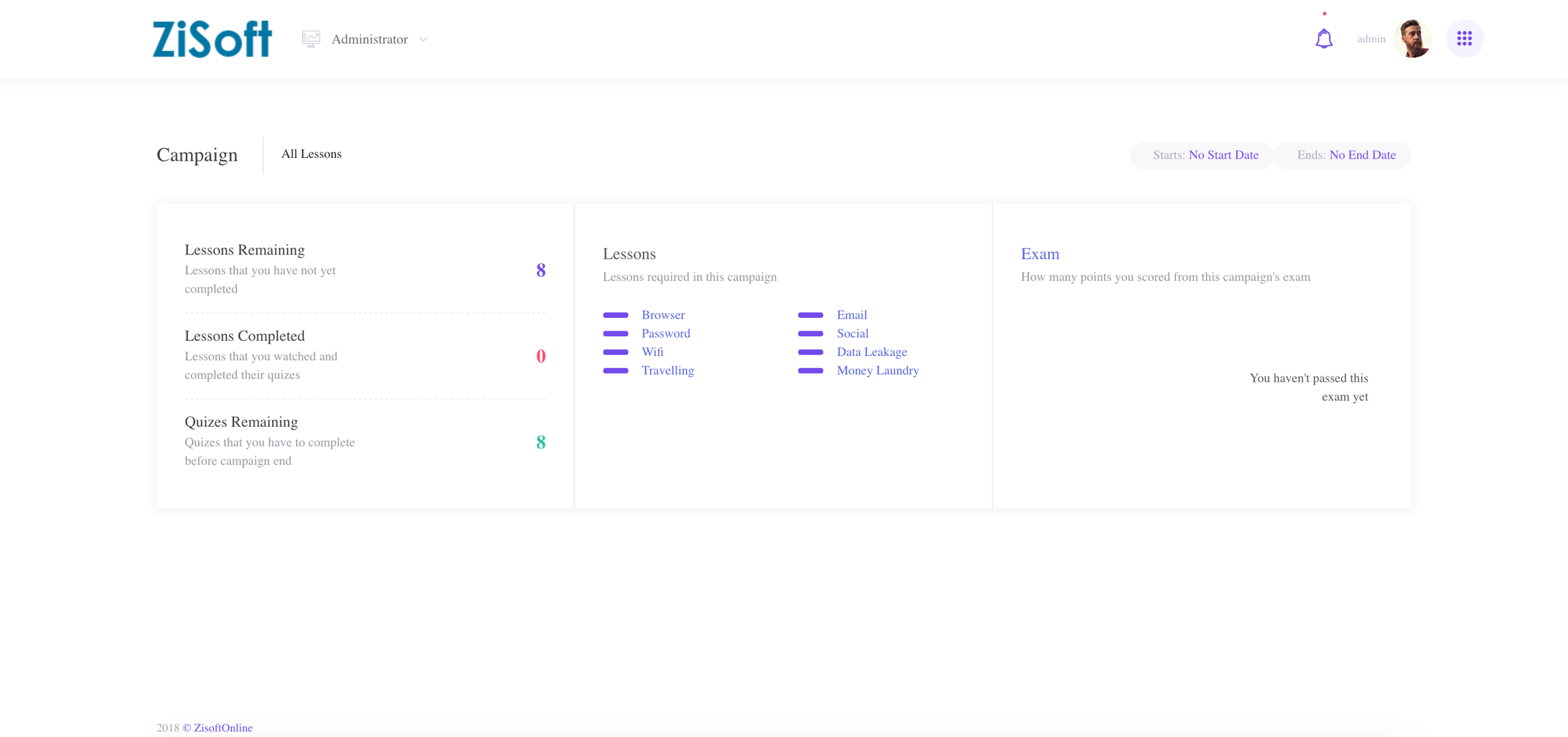Click the dashboard chart icon beside Administrator
The image size is (1568, 737).
click(311, 39)
